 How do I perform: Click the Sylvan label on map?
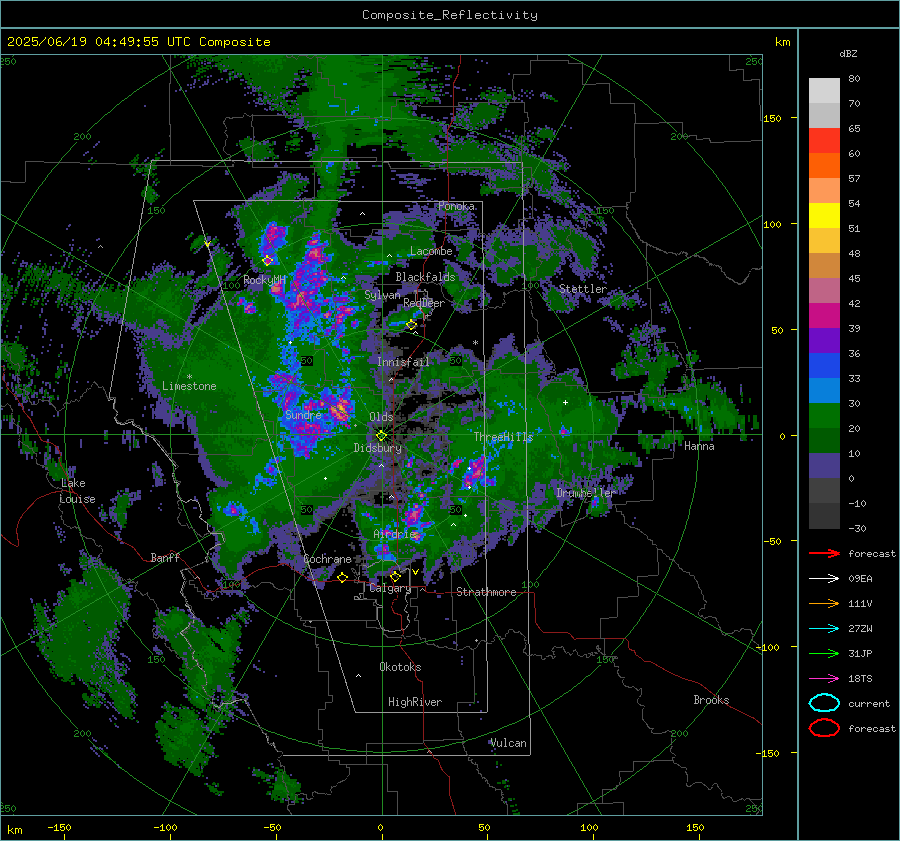pos(382,295)
